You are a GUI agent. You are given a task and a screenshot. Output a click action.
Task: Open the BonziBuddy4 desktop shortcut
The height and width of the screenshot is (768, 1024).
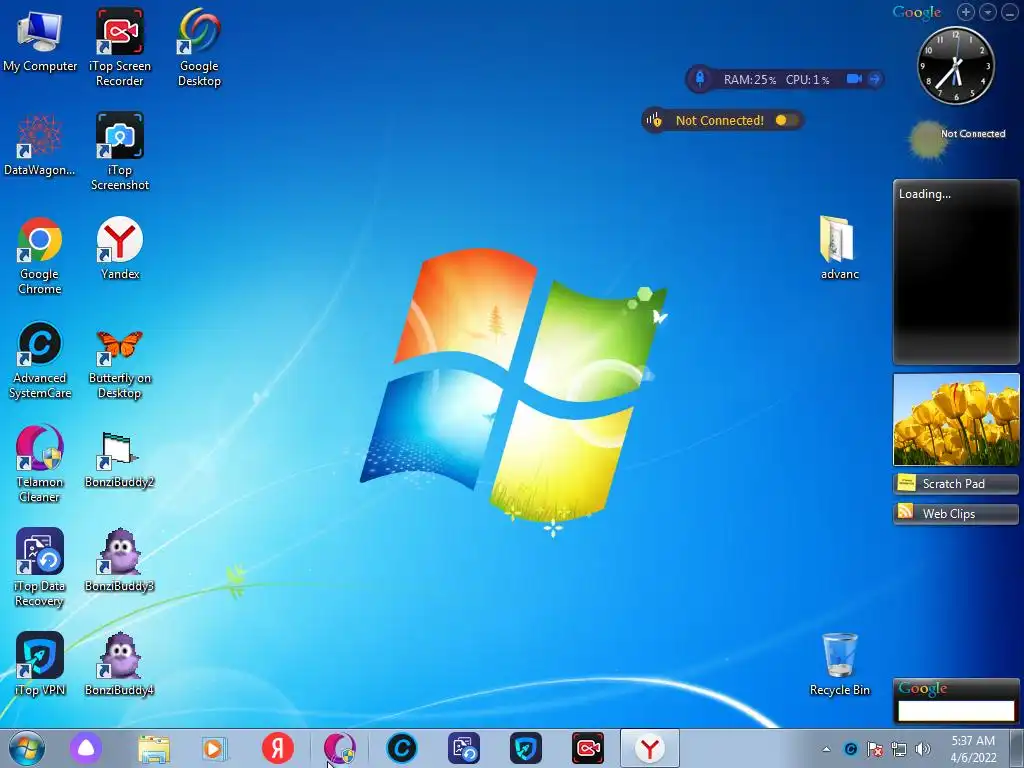click(120, 664)
